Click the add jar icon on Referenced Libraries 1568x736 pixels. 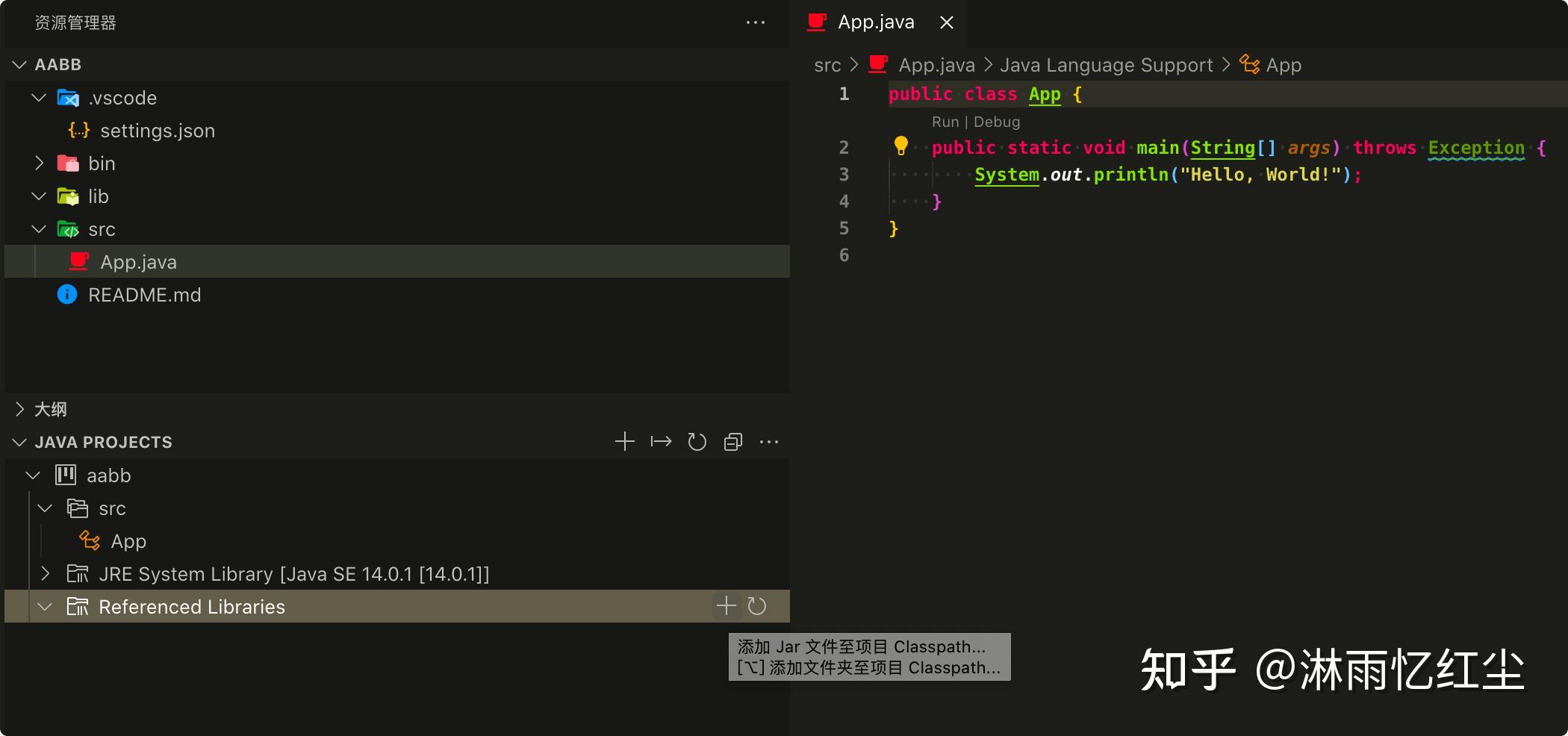click(x=725, y=606)
